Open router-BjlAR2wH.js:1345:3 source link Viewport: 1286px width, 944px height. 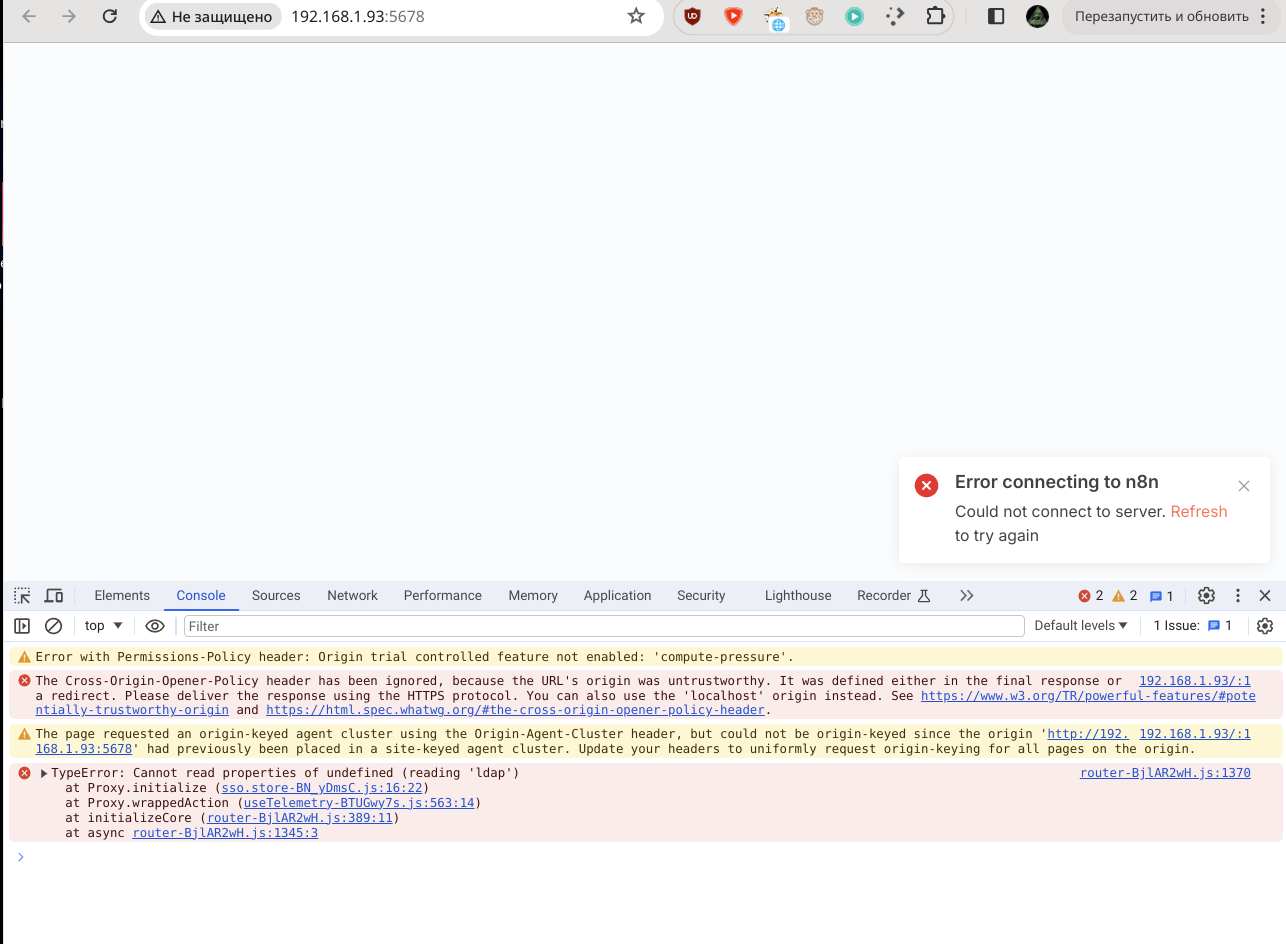[x=225, y=833]
